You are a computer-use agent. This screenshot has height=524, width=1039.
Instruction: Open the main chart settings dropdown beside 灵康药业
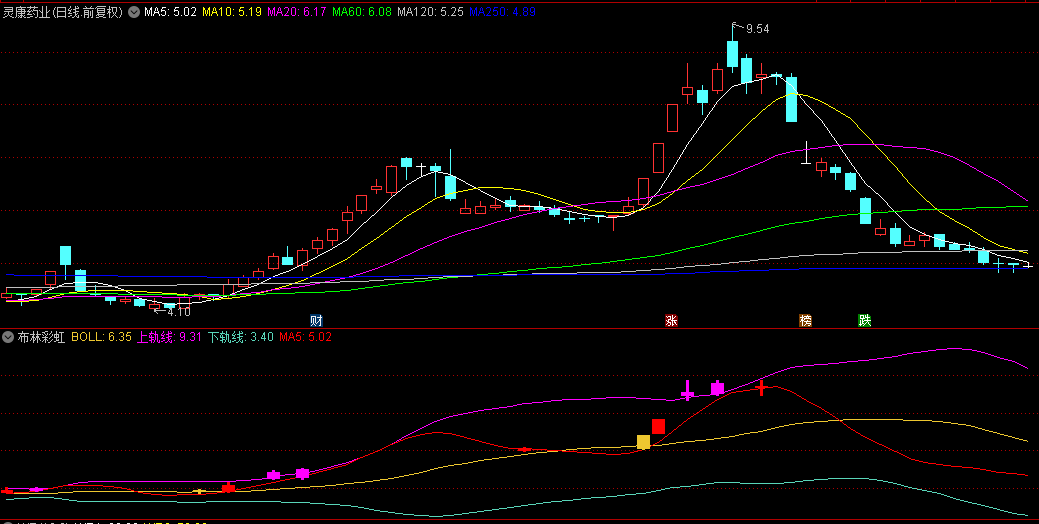click(134, 12)
